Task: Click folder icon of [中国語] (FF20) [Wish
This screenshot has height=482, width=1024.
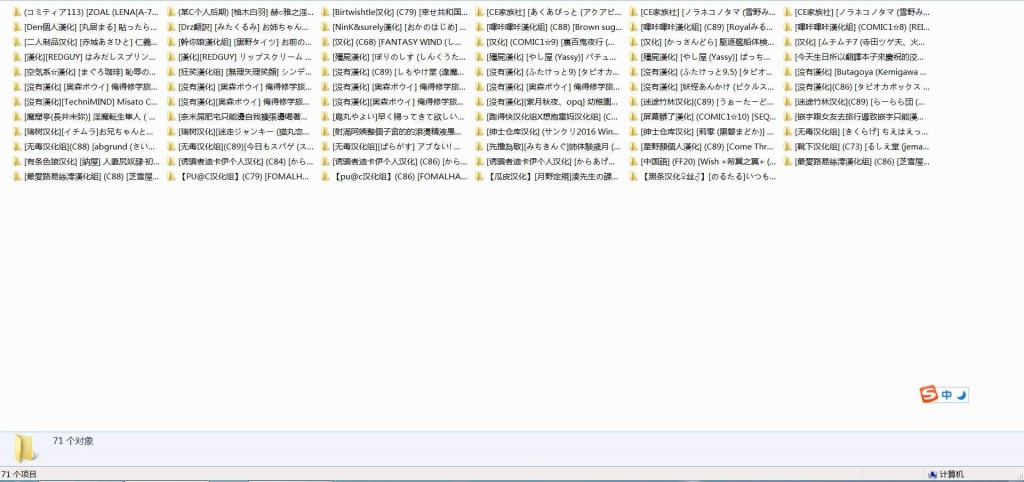Action: (x=634, y=162)
